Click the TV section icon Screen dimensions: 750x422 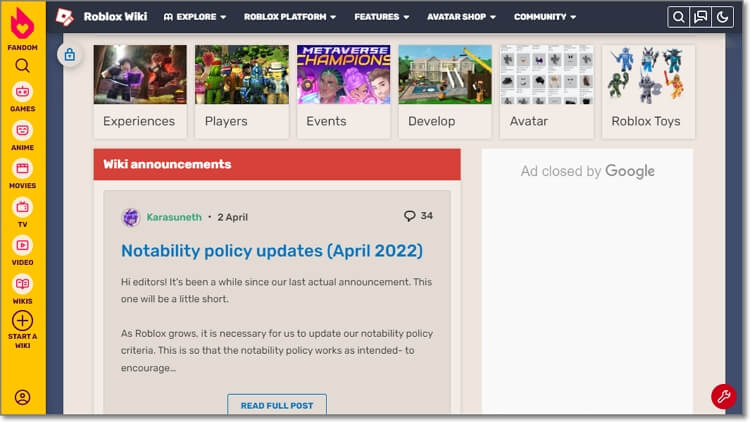coord(22,207)
